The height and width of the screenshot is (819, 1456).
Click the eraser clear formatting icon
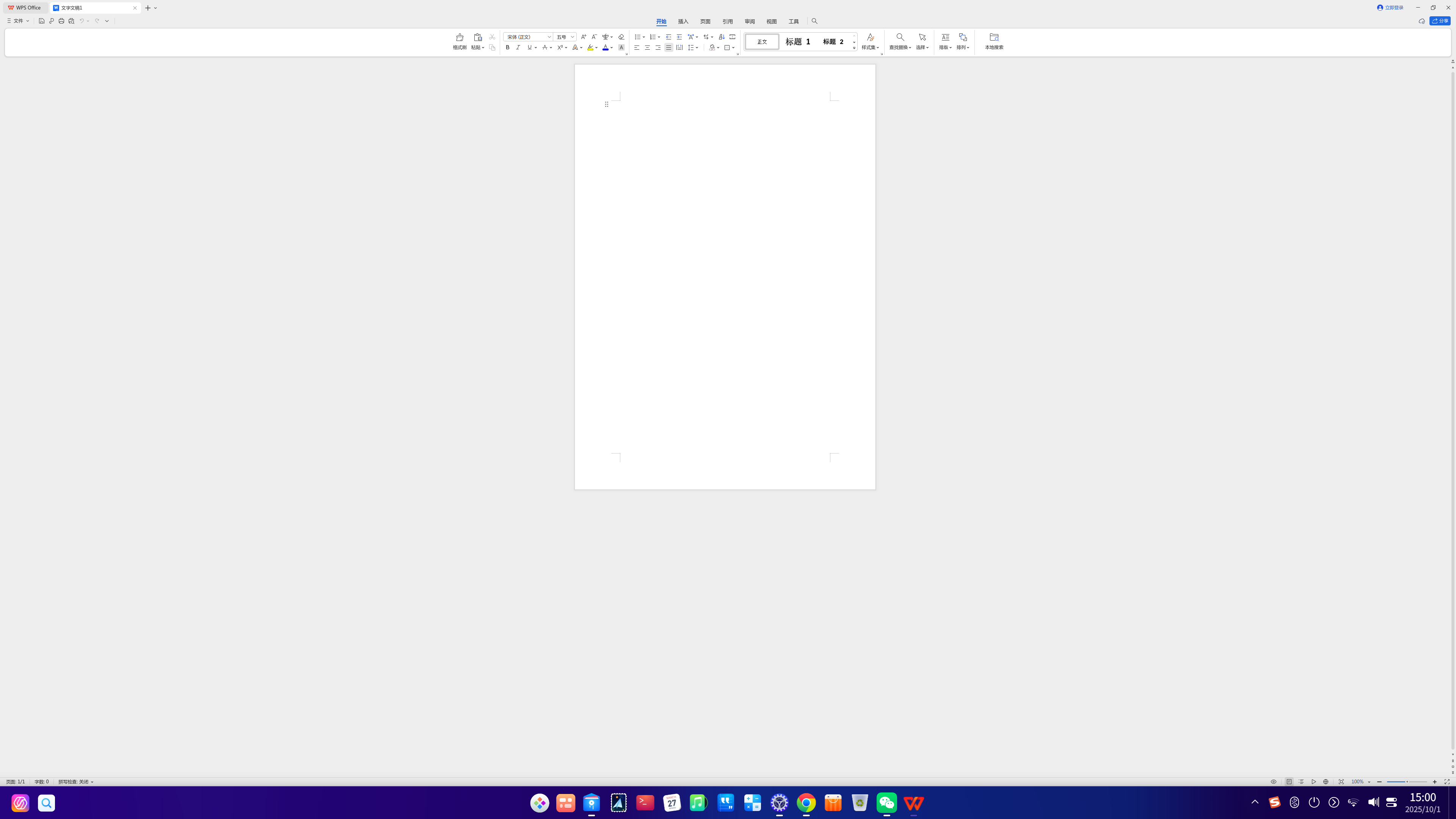(621, 37)
